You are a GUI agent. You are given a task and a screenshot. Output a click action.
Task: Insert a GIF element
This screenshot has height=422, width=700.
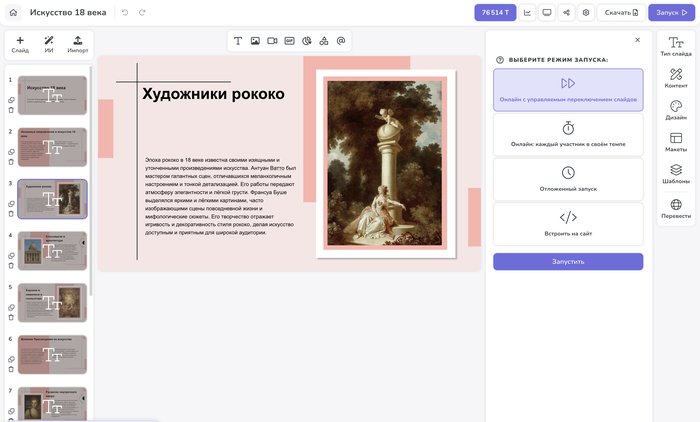289,41
